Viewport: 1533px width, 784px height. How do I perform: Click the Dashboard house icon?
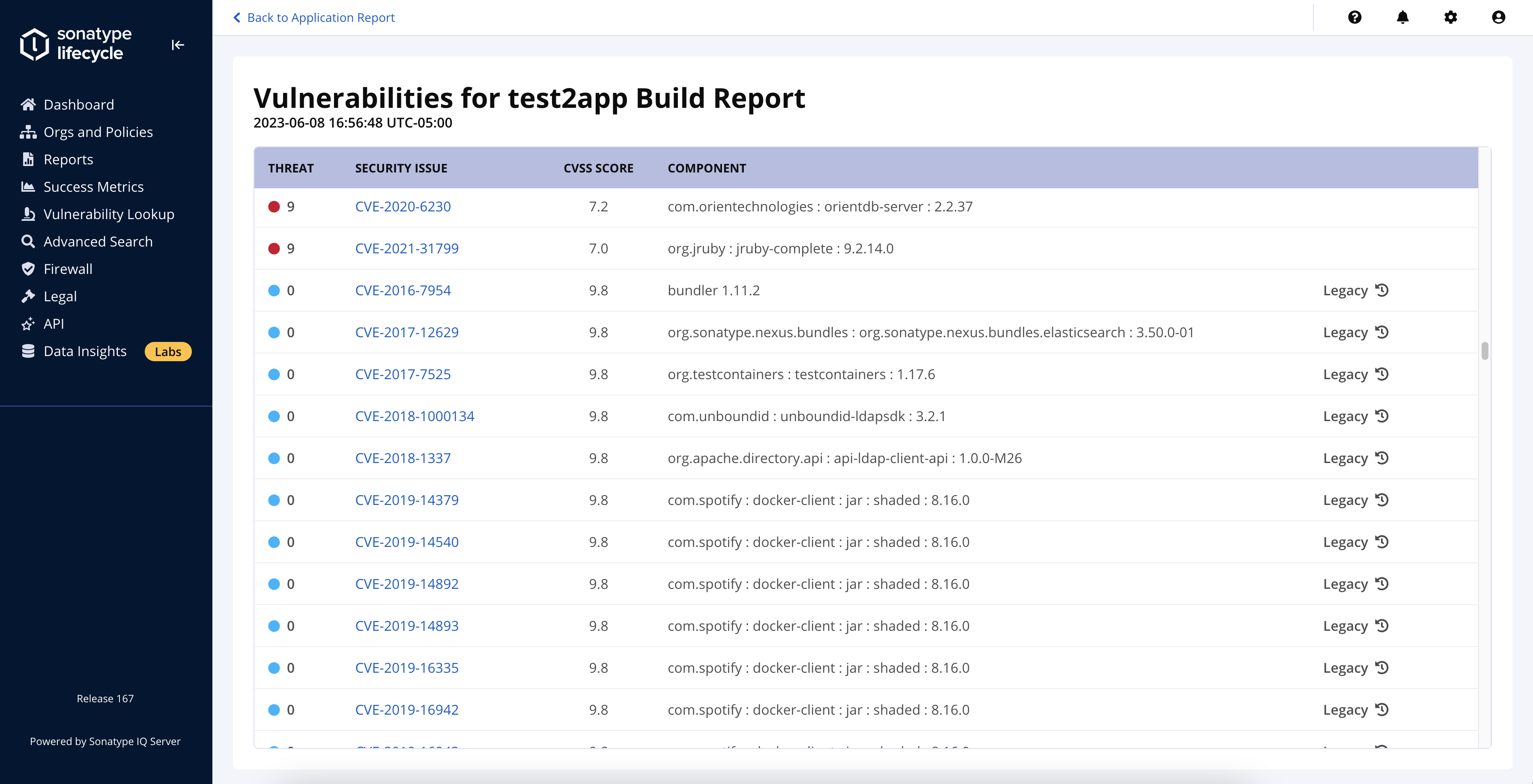click(28, 105)
